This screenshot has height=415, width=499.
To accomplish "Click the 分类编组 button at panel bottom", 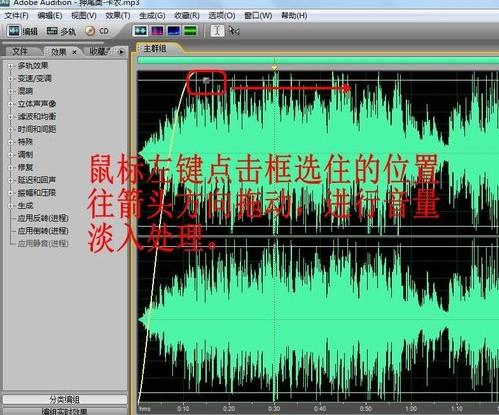I will click(x=65, y=399).
